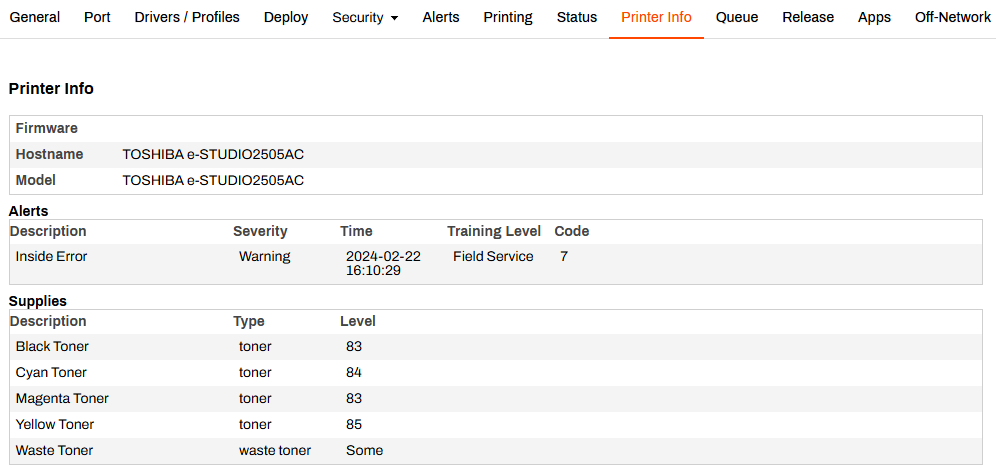The image size is (996, 470).
Task: Select the Waste Toner supply row
Action: [496, 451]
